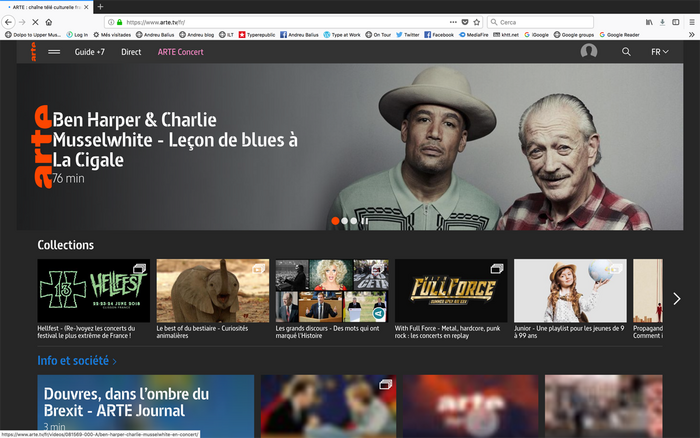Open the Typerepublic bookmark
700x438 pixels.
257,34
